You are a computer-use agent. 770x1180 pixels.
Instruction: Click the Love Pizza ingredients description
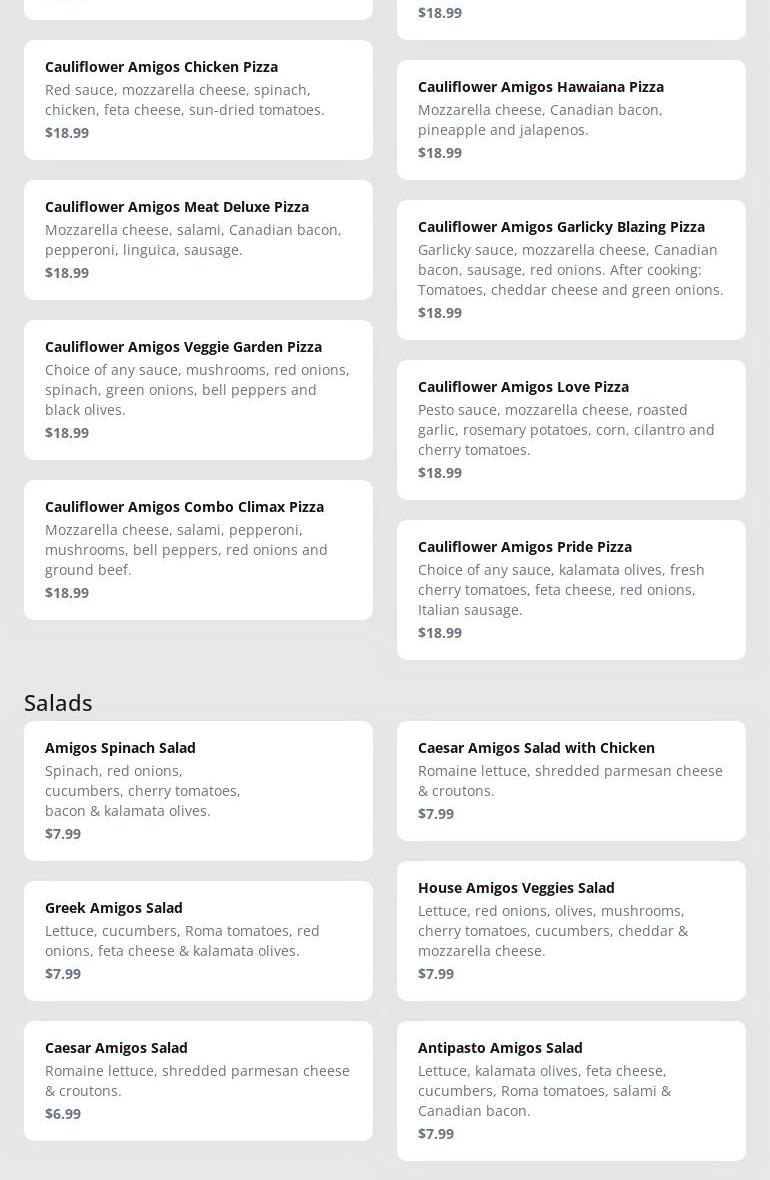(566, 430)
